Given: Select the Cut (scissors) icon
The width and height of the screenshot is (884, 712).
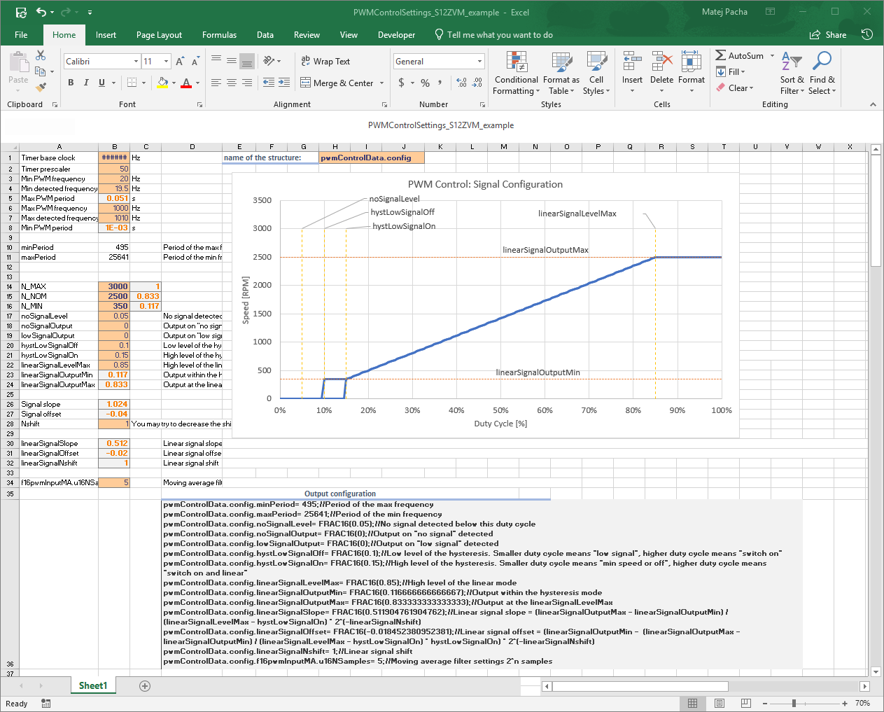Looking at the screenshot, I should [40, 55].
